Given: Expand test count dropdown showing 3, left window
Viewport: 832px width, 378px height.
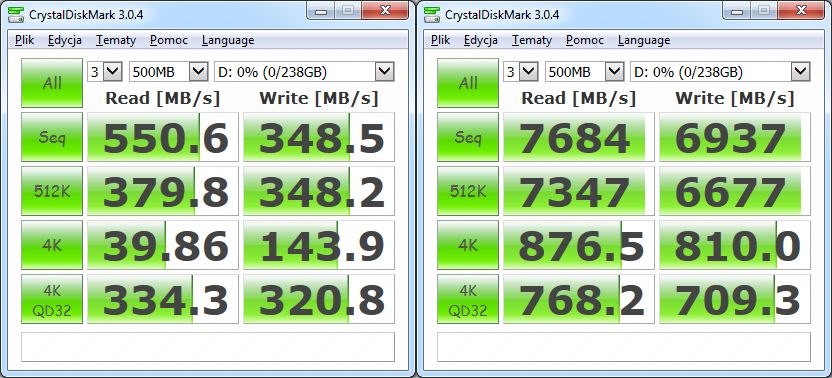Looking at the screenshot, I should click(x=112, y=71).
